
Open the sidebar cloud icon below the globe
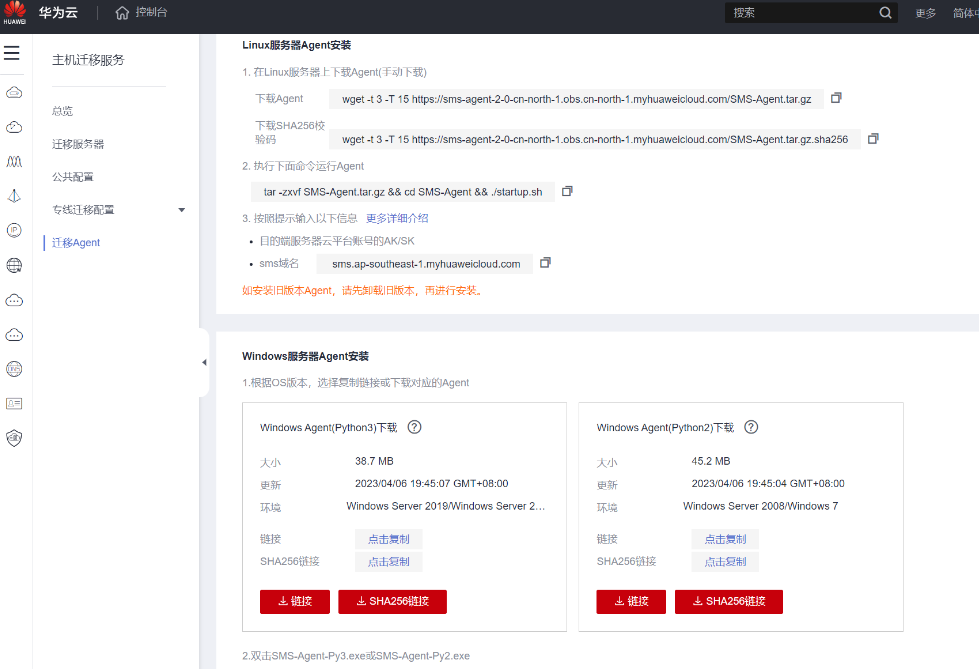(14, 300)
